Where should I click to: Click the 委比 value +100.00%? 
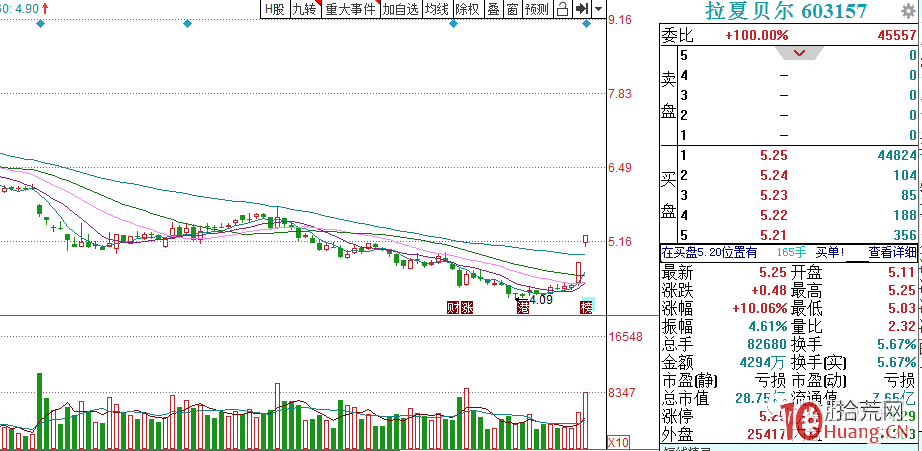click(757, 35)
